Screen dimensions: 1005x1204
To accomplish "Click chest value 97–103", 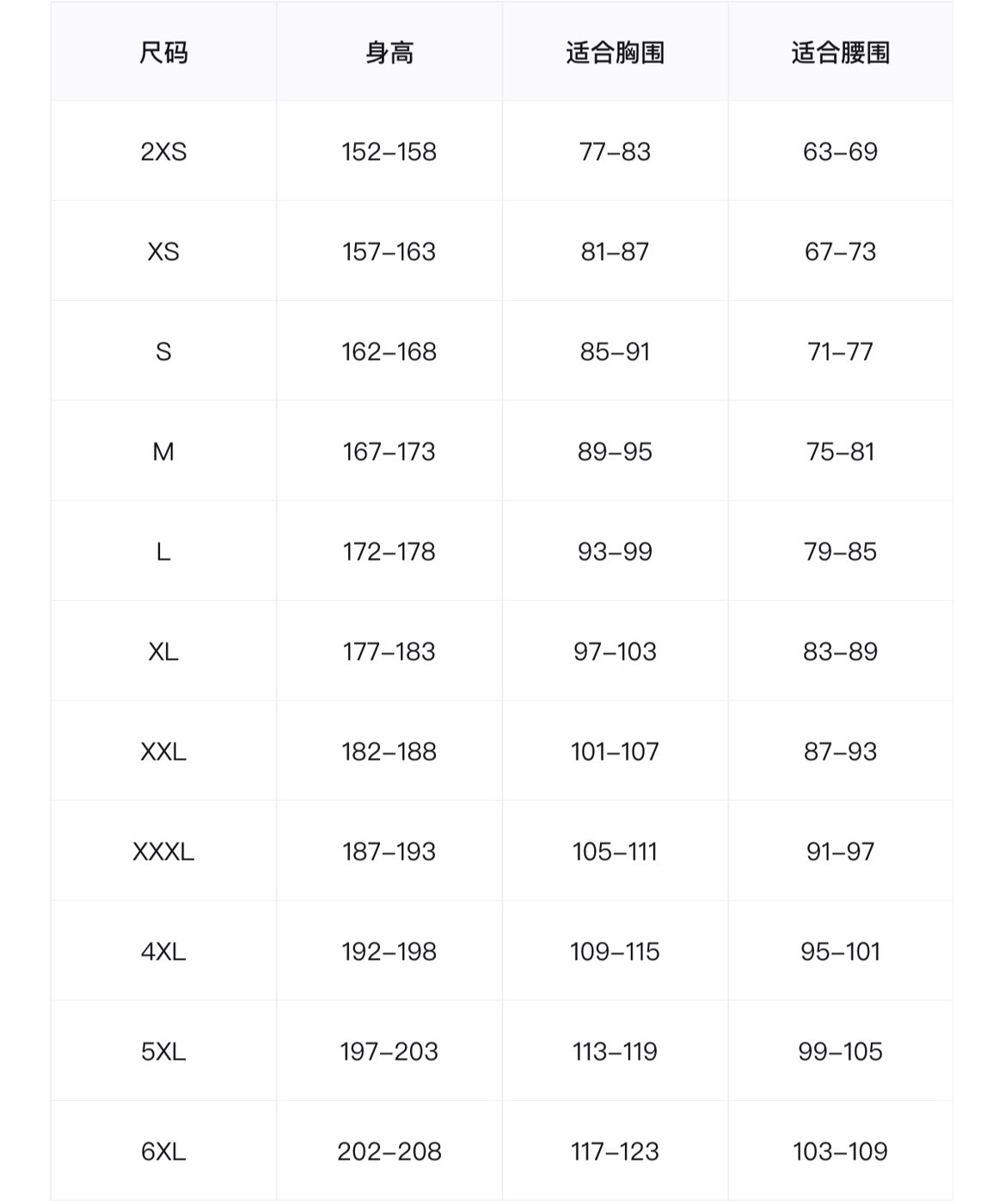I will tap(615, 652).
